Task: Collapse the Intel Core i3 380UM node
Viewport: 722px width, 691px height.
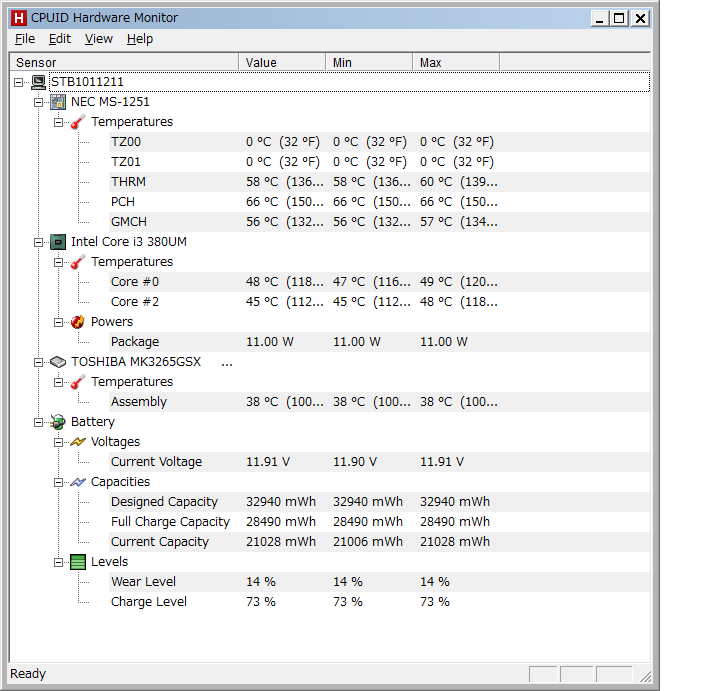Action: (x=39, y=243)
